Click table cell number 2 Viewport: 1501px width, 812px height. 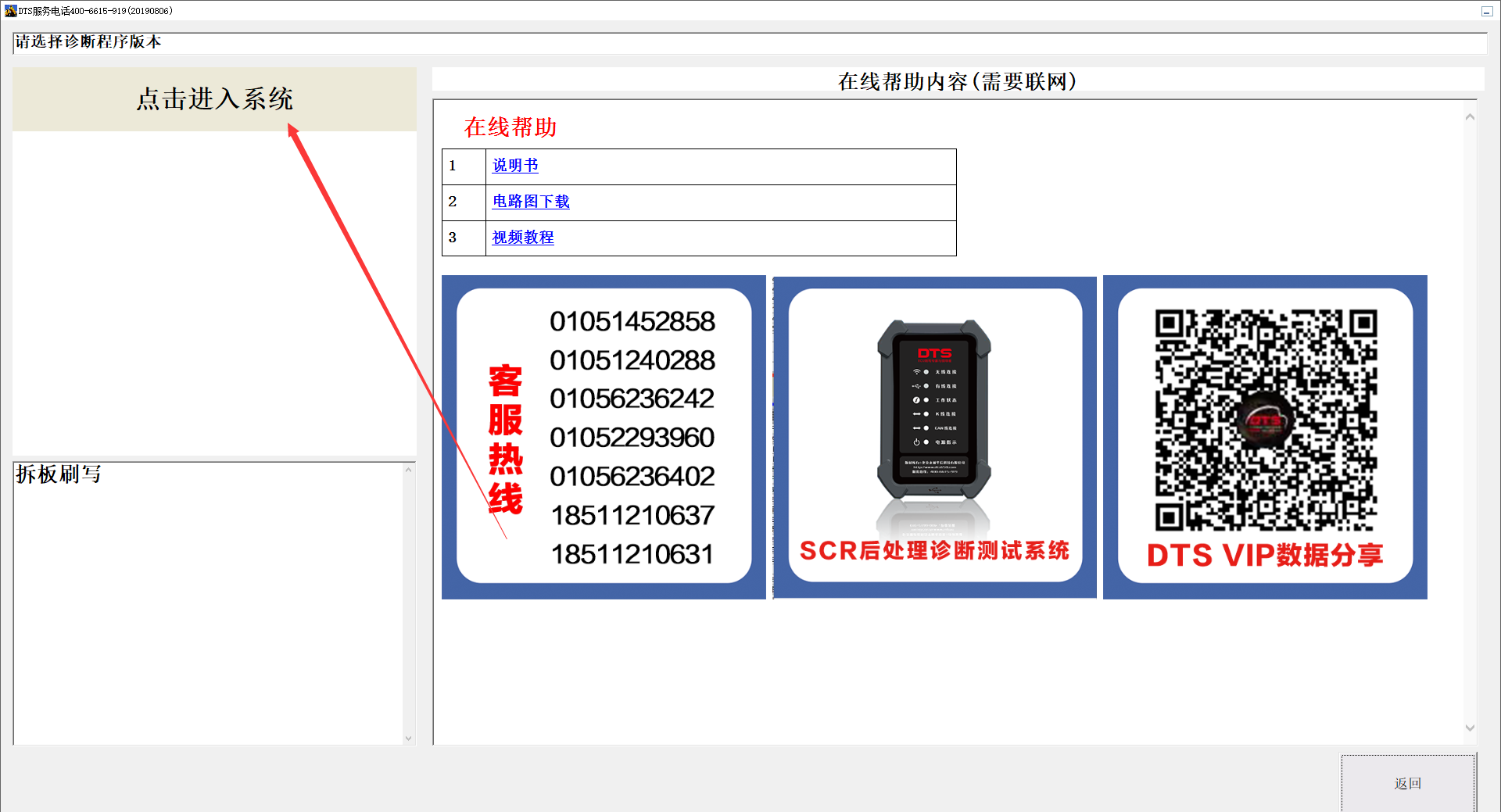coord(464,202)
